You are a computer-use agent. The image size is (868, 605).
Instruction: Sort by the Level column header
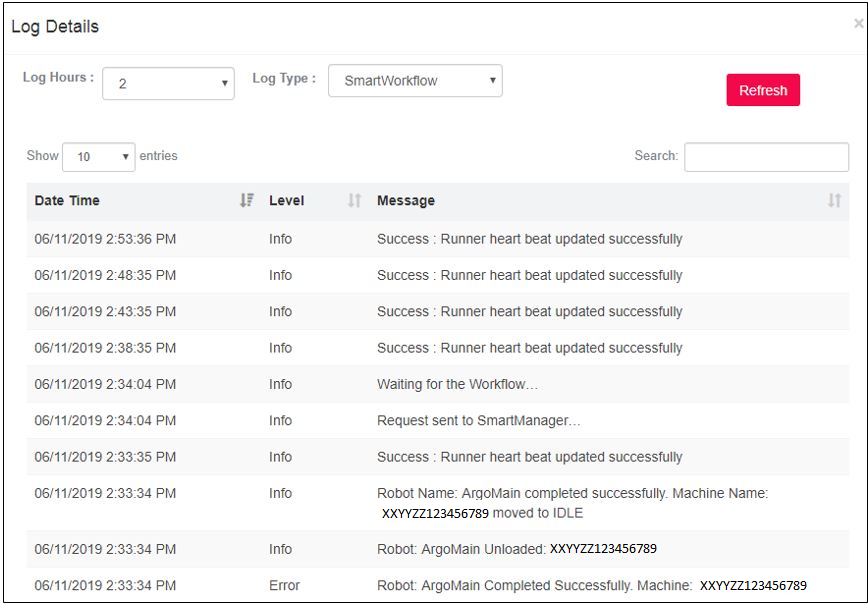pyautogui.click(x=287, y=201)
